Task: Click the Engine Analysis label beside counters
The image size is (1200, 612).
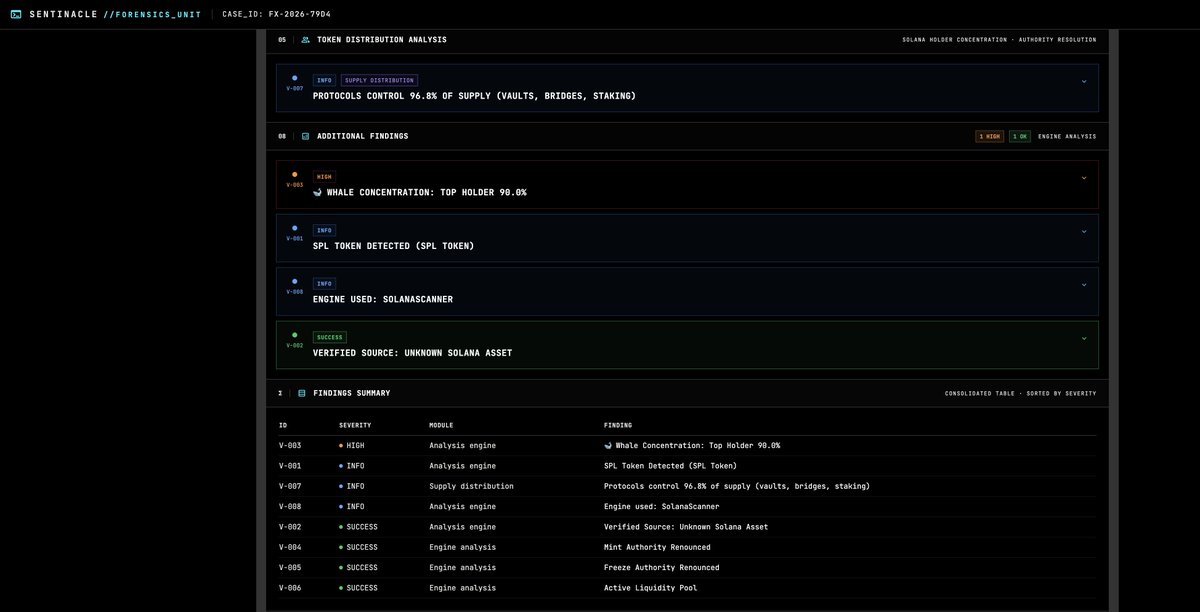Action: pyautogui.click(x=1067, y=136)
